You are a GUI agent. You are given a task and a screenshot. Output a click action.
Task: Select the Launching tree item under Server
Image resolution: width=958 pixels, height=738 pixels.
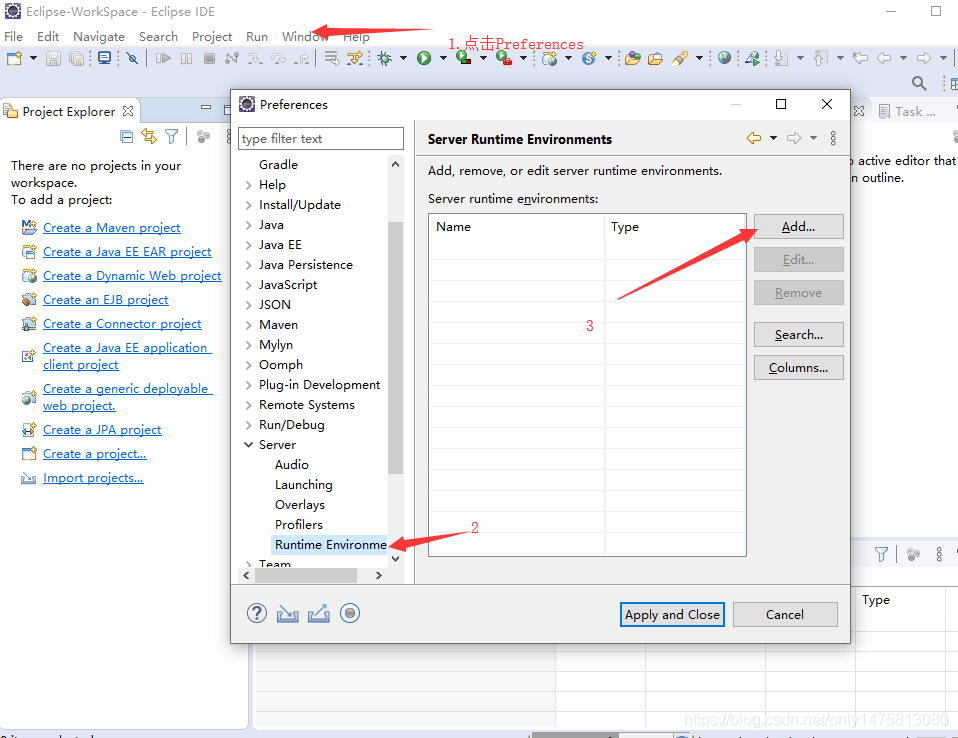click(x=304, y=485)
